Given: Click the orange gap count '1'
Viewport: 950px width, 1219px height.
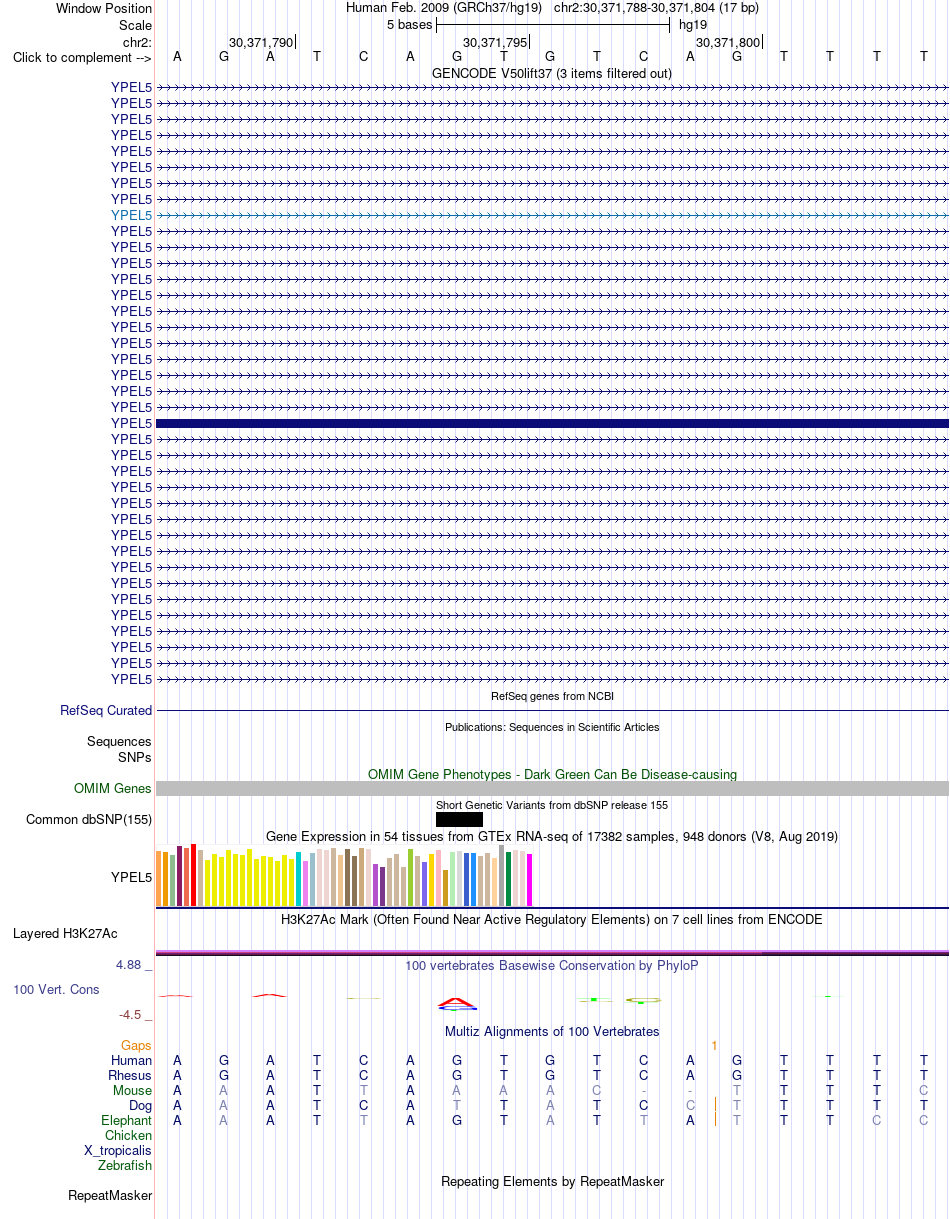Looking at the screenshot, I should [714, 1046].
